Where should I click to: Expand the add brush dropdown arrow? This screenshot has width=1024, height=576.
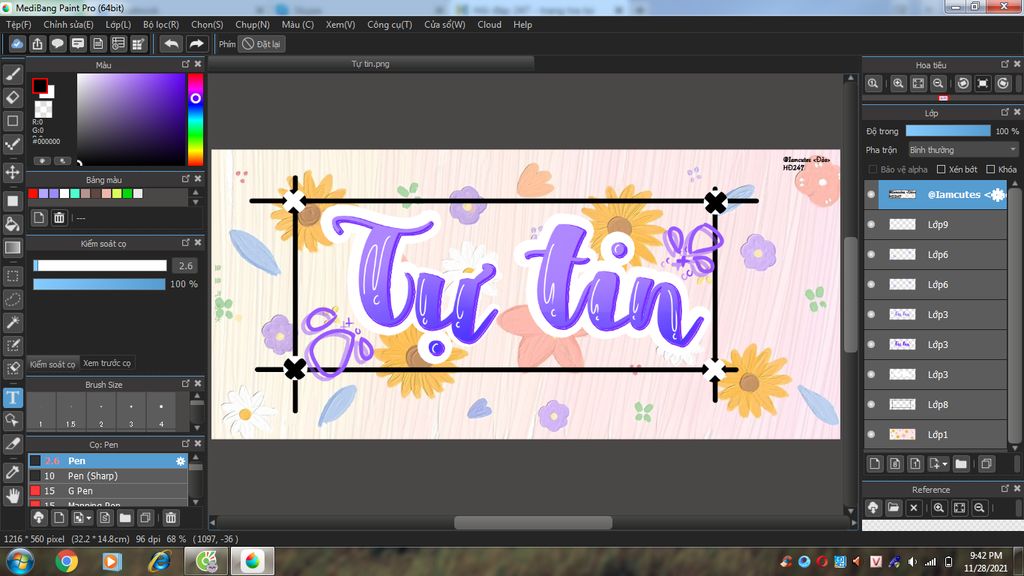[88, 519]
